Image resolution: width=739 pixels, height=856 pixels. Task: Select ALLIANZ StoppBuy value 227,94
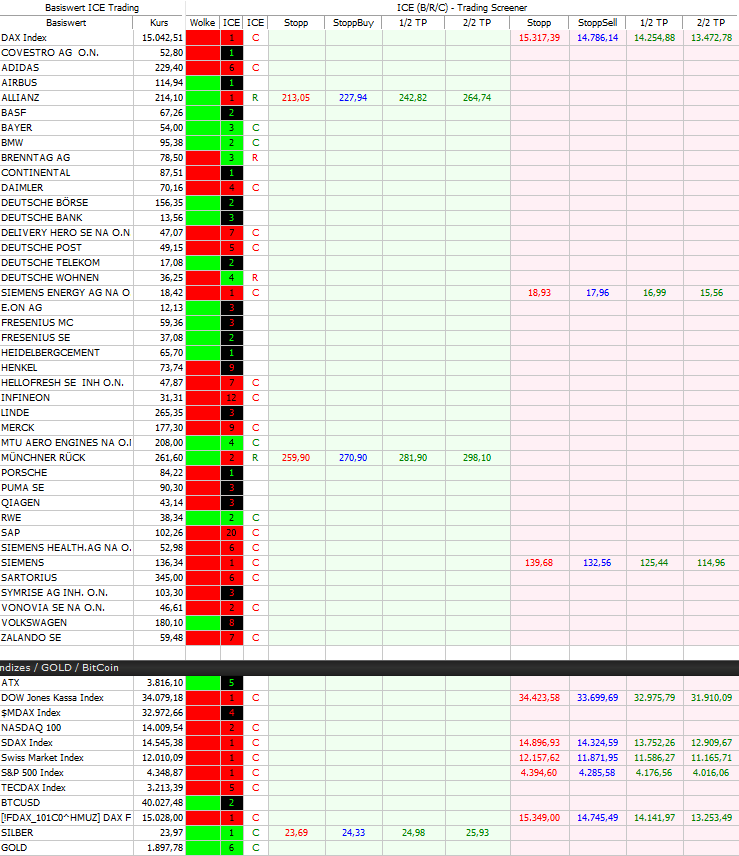[353, 98]
